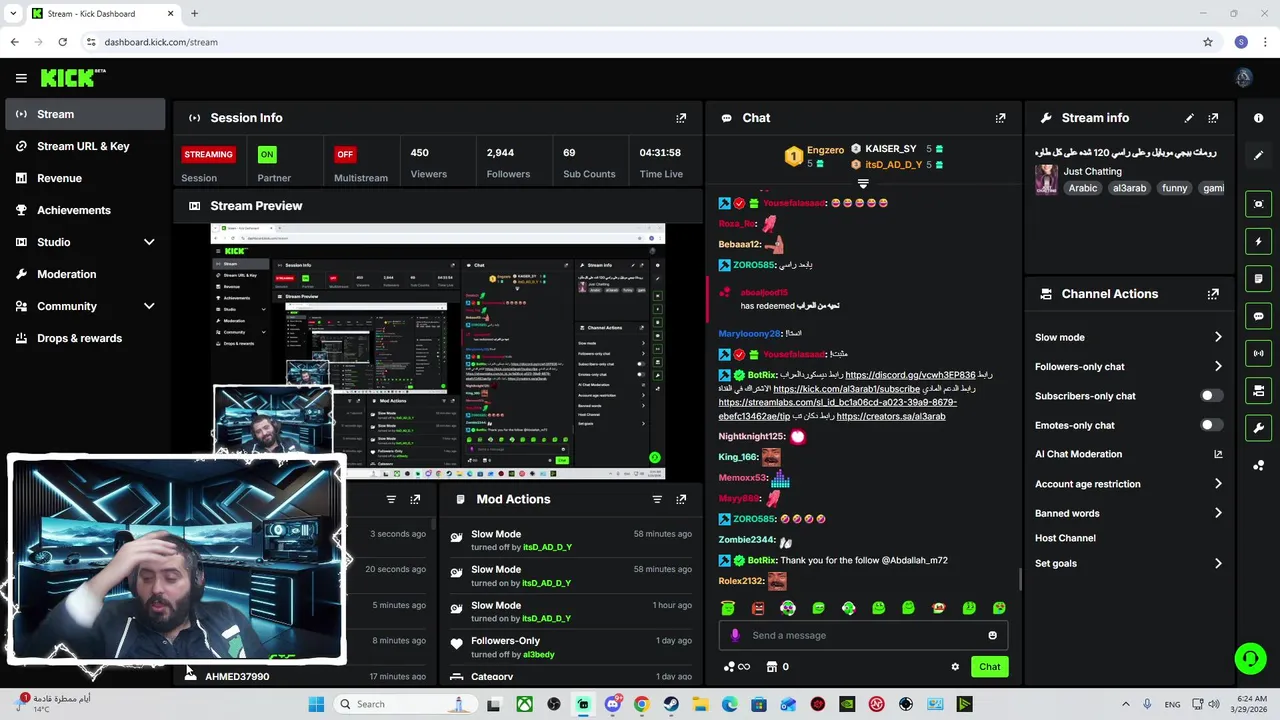
Task: Click the purple microphone icon in chat
Action: pos(735,635)
